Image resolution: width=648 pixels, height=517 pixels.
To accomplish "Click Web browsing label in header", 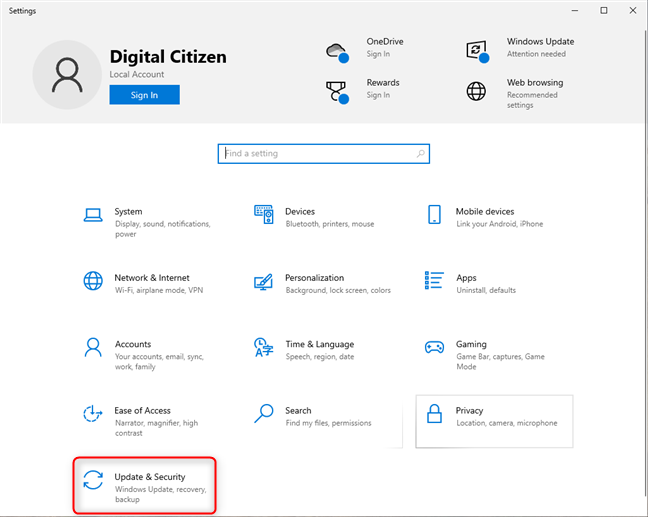I will [x=535, y=83].
